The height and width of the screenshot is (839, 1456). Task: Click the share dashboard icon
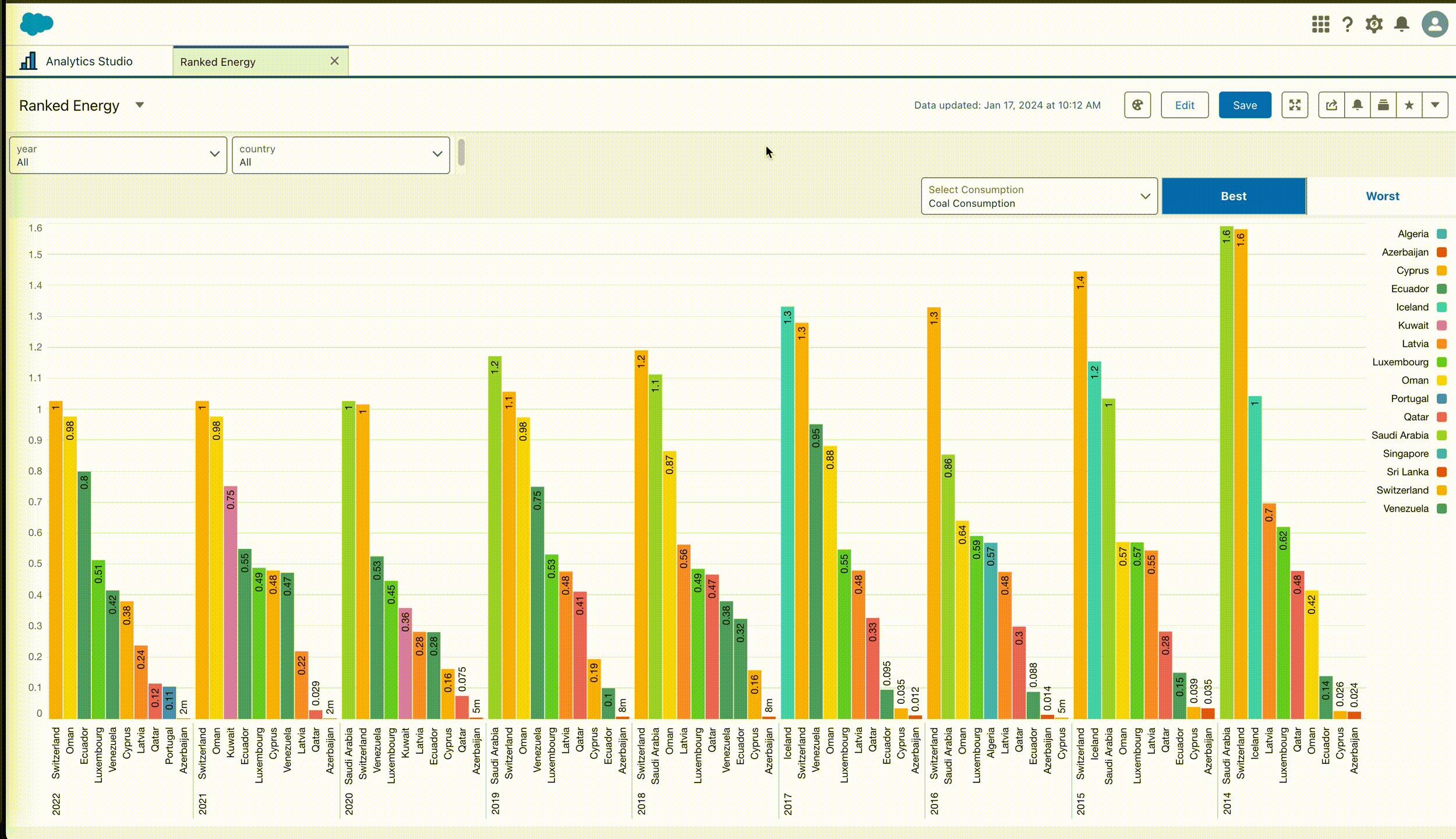tap(1331, 105)
